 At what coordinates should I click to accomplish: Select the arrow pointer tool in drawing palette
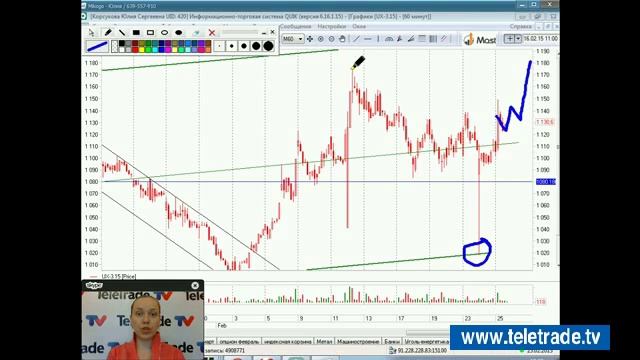point(91,33)
